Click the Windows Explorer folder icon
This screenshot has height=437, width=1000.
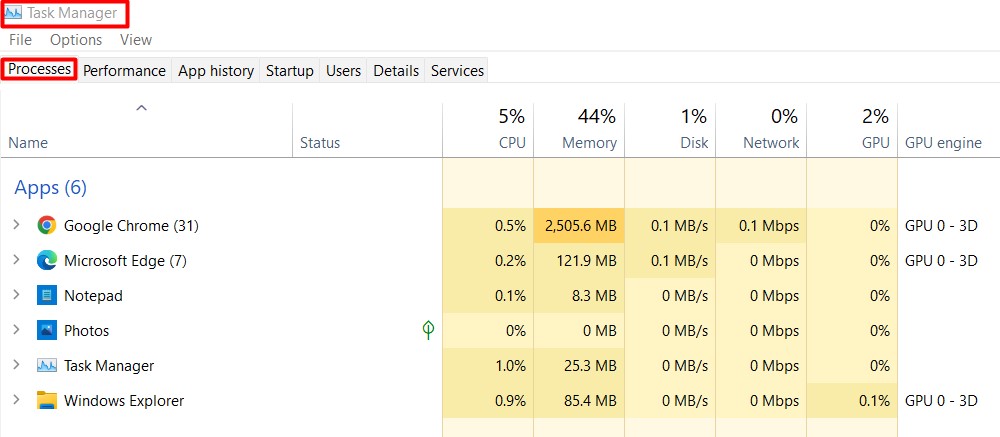pos(47,401)
